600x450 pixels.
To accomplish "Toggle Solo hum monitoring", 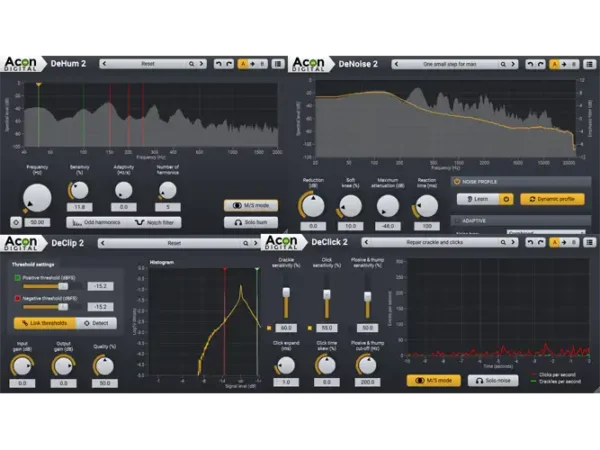I will [x=251, y=222].
